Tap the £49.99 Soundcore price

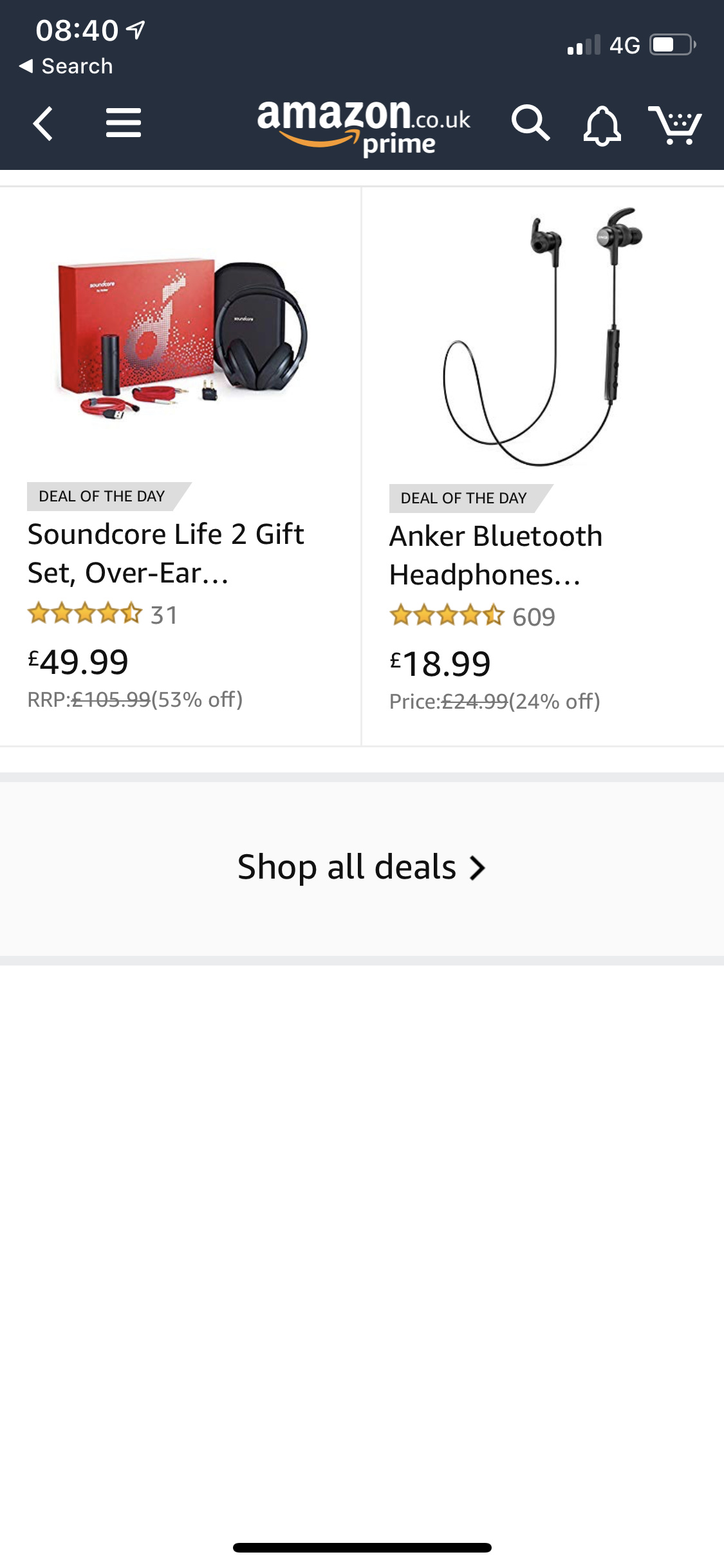click(79, 662)
